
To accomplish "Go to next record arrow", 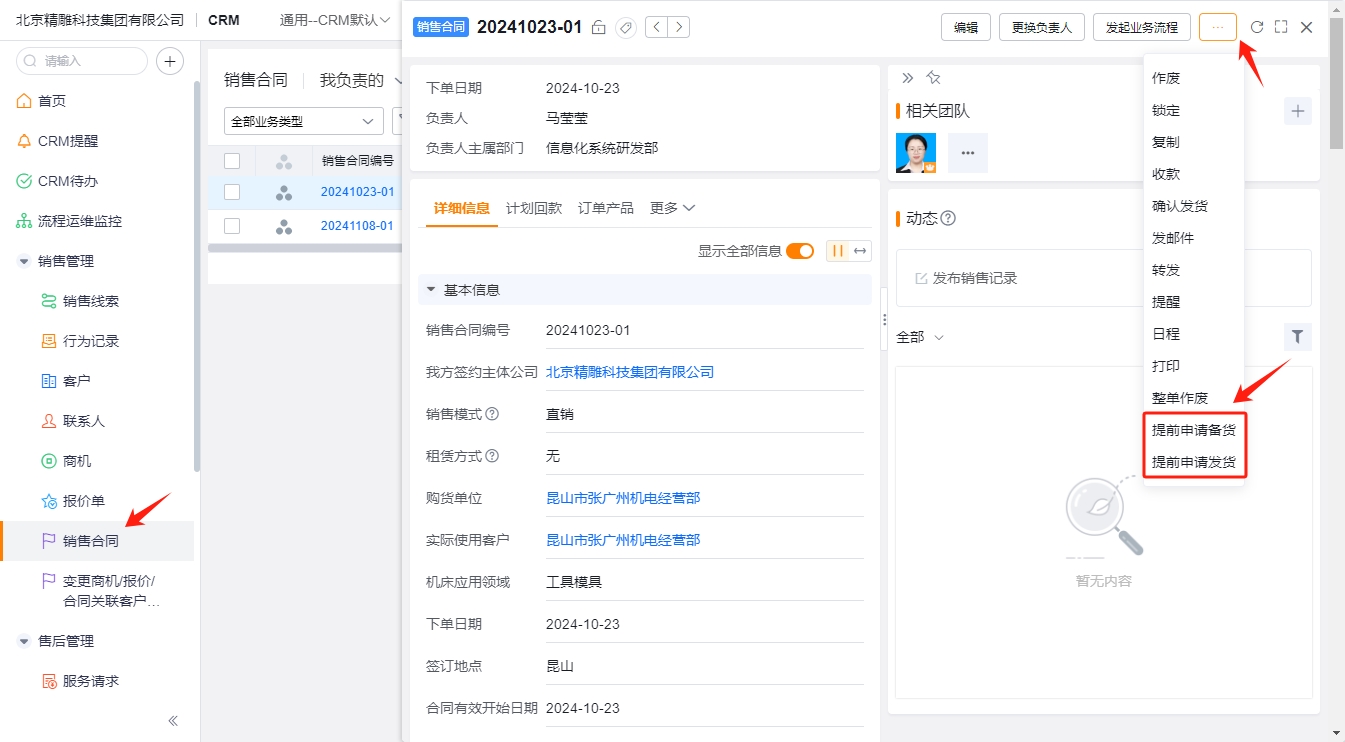I will 679,27.
